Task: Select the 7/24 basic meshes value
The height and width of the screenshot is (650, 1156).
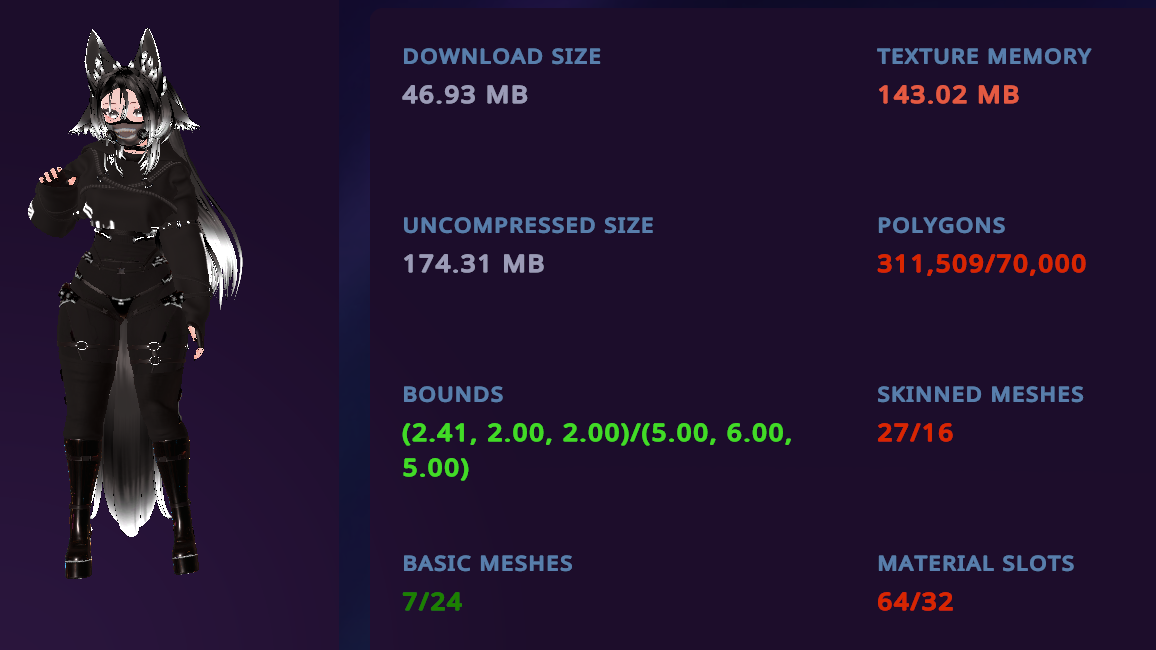Action: (432, 602)
